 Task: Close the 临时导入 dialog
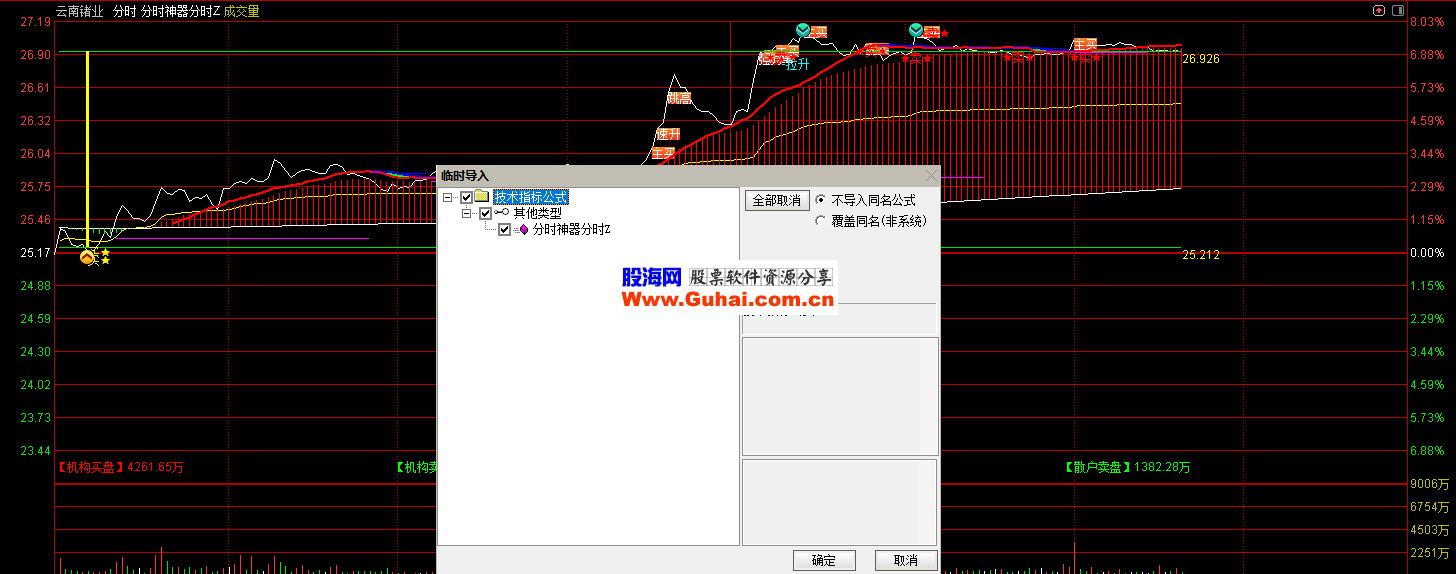click(x=931, y=176)
